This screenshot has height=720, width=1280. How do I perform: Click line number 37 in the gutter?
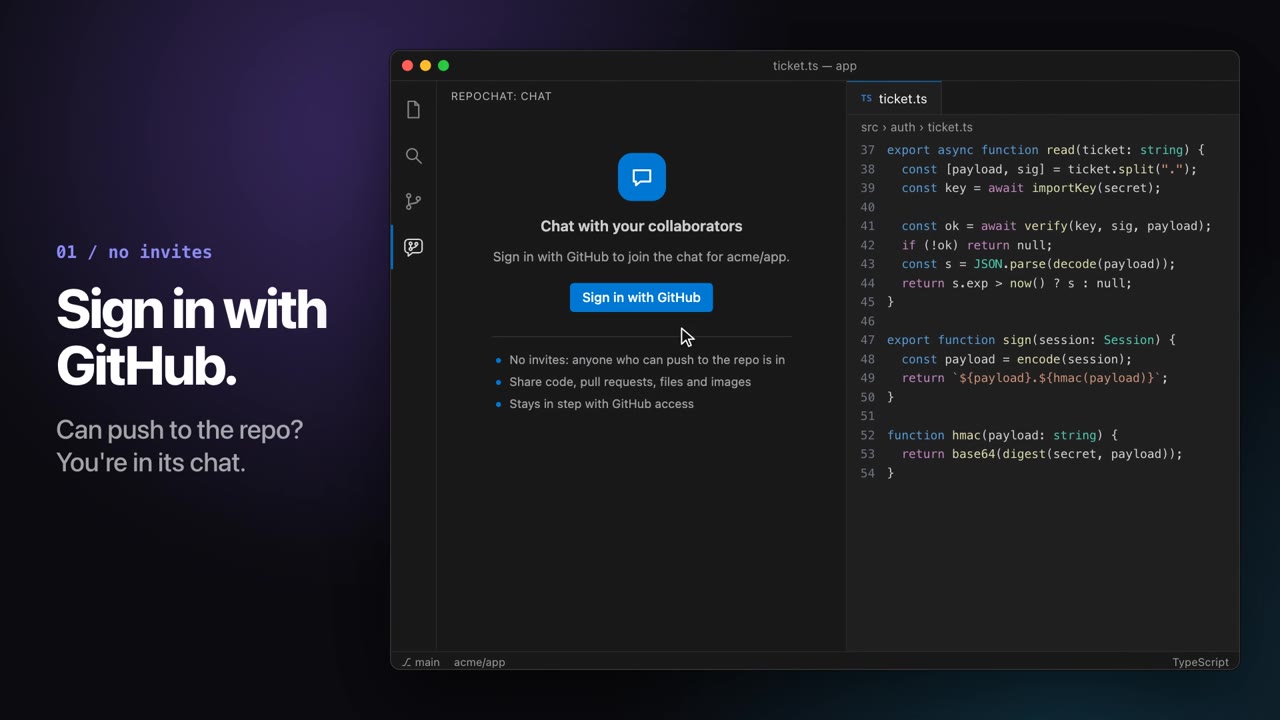(x=867, y=150)
